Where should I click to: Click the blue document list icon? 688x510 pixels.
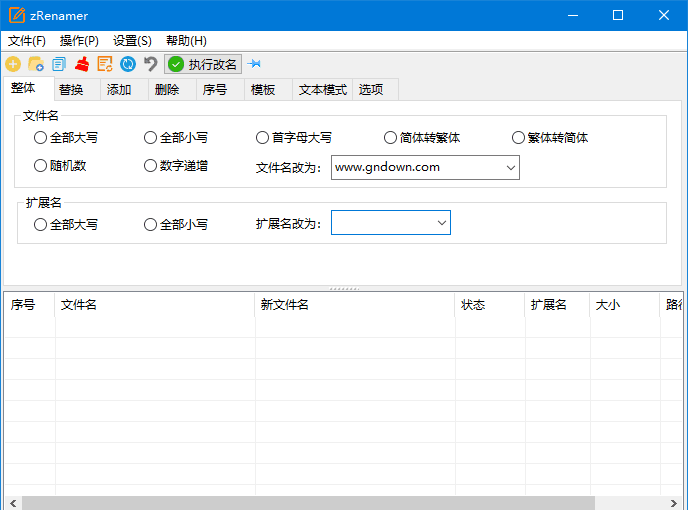click(x=59, y=64)
